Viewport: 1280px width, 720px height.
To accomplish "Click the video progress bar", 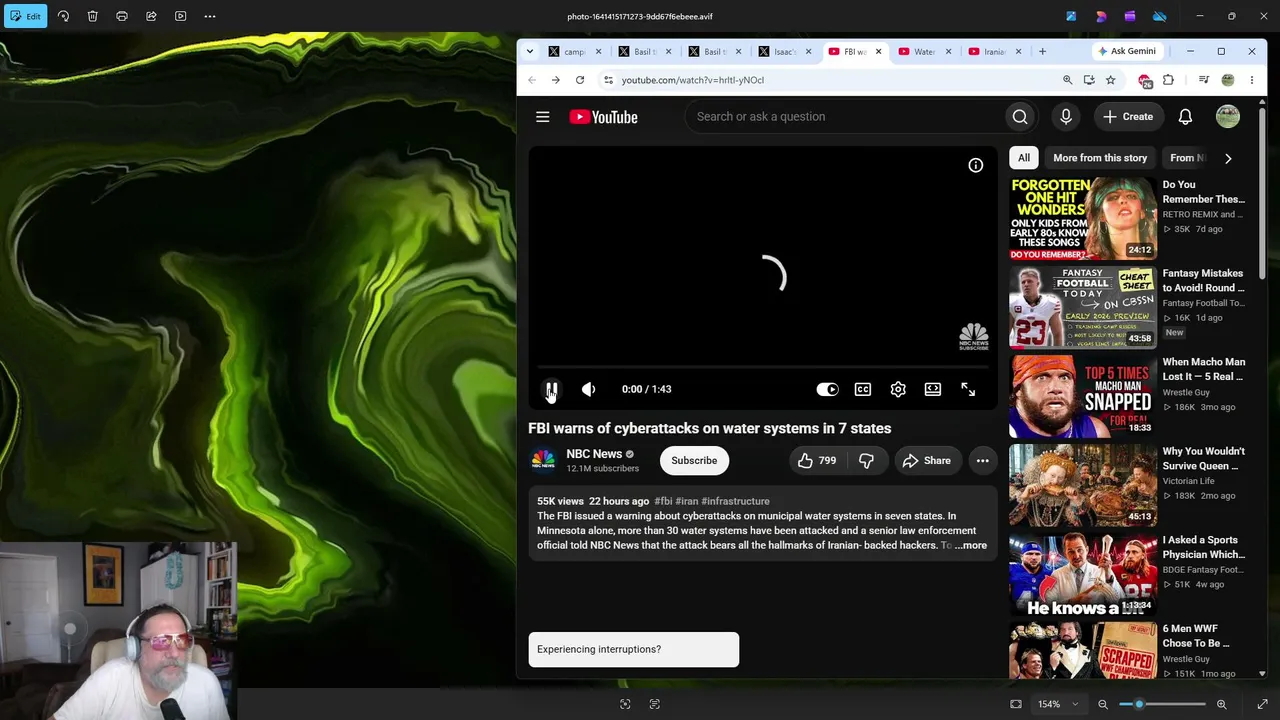I will pyautogui.click(x=763, y=367).
